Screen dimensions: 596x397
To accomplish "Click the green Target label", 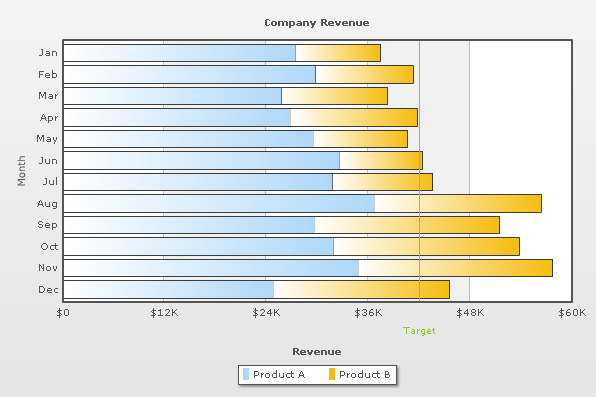I will 419,331.
